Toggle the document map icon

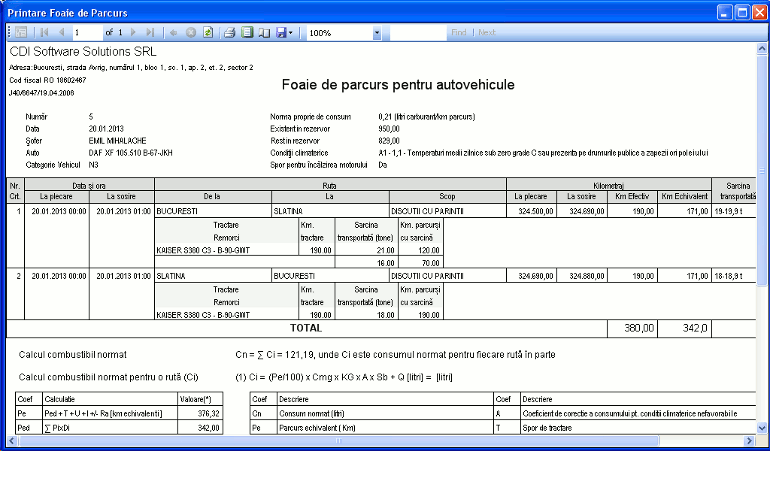pos(21,32)
